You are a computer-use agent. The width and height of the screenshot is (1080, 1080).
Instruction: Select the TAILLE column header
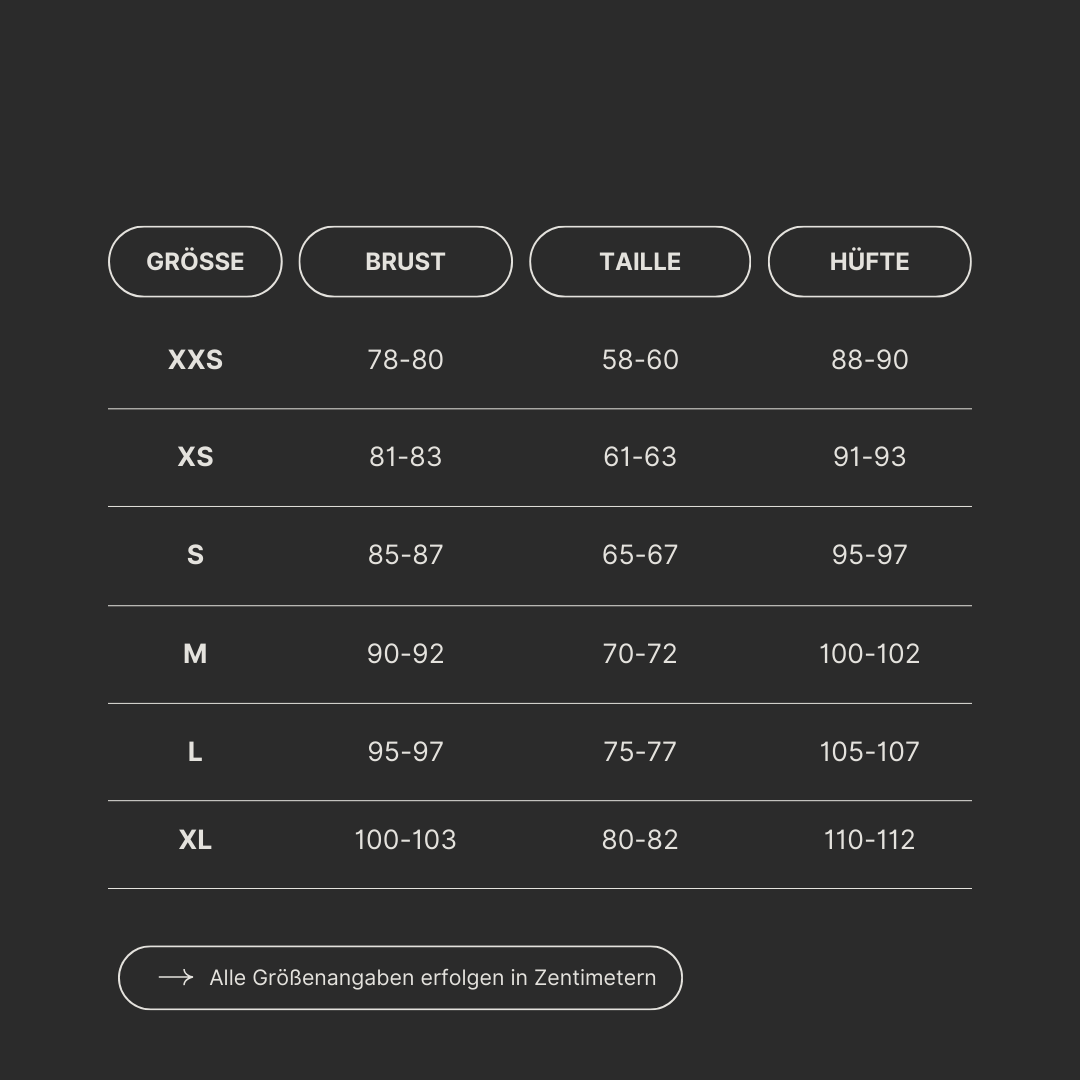[640, 261]
